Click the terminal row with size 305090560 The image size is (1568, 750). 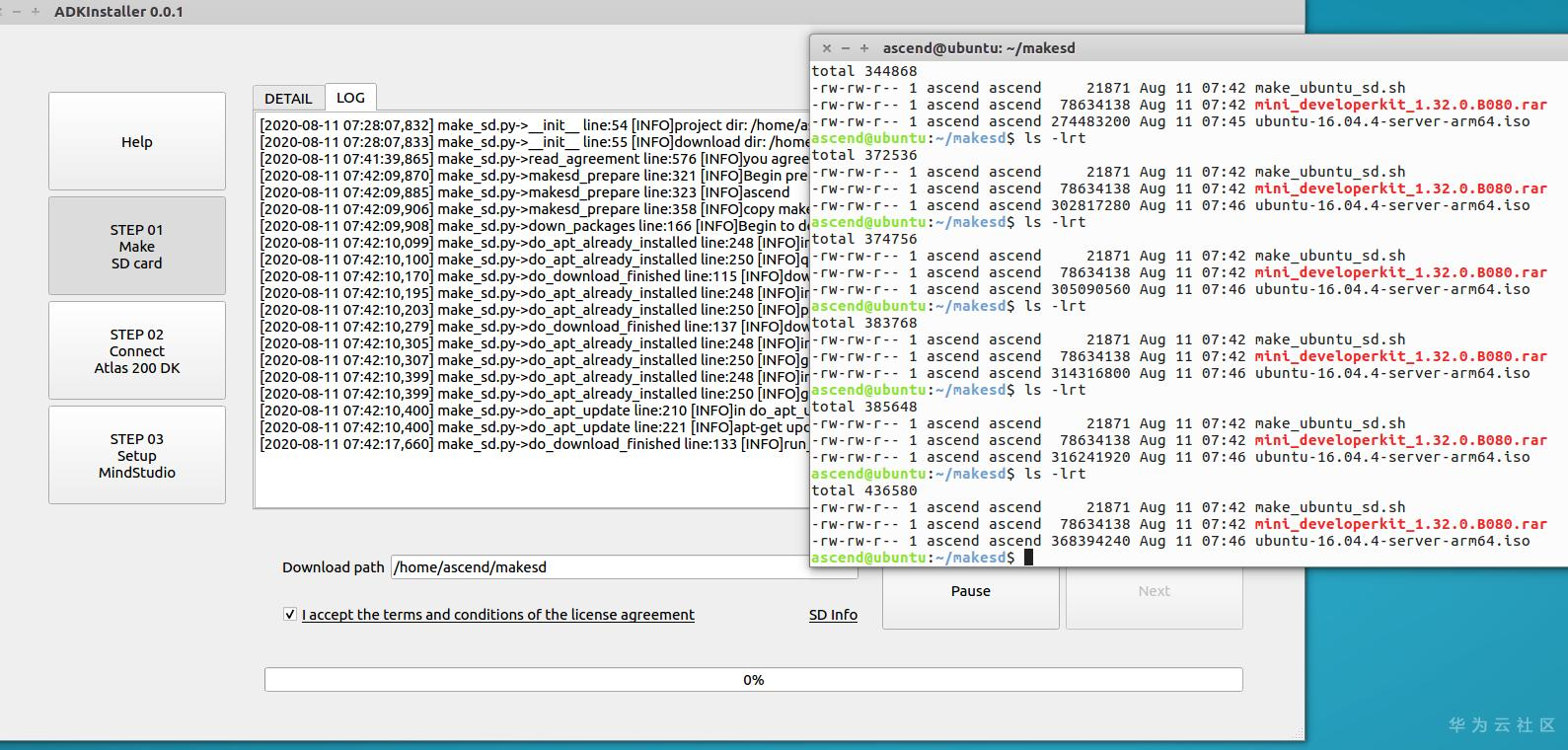(1170, 289)
